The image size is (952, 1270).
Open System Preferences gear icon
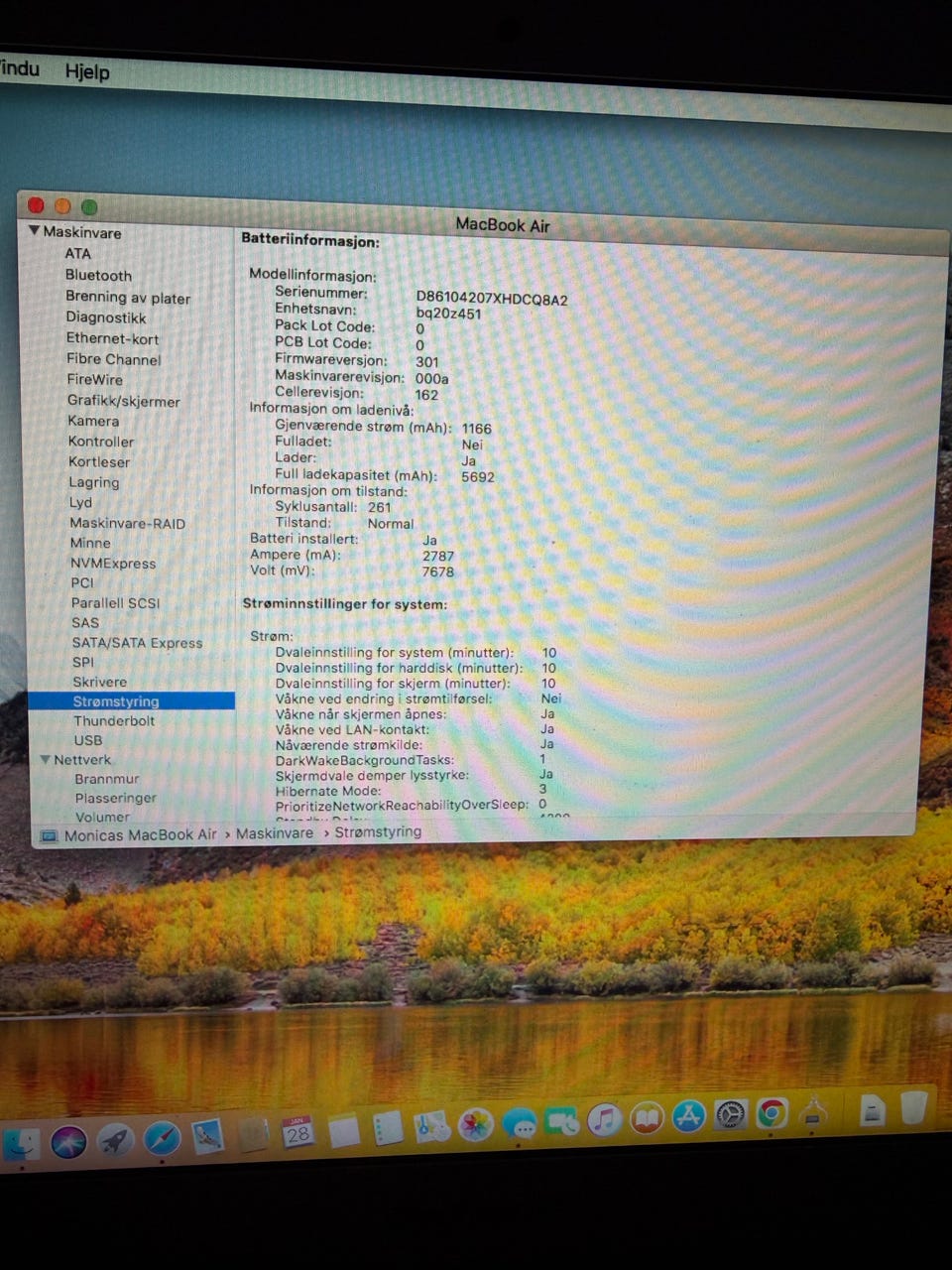(730, 1114)
